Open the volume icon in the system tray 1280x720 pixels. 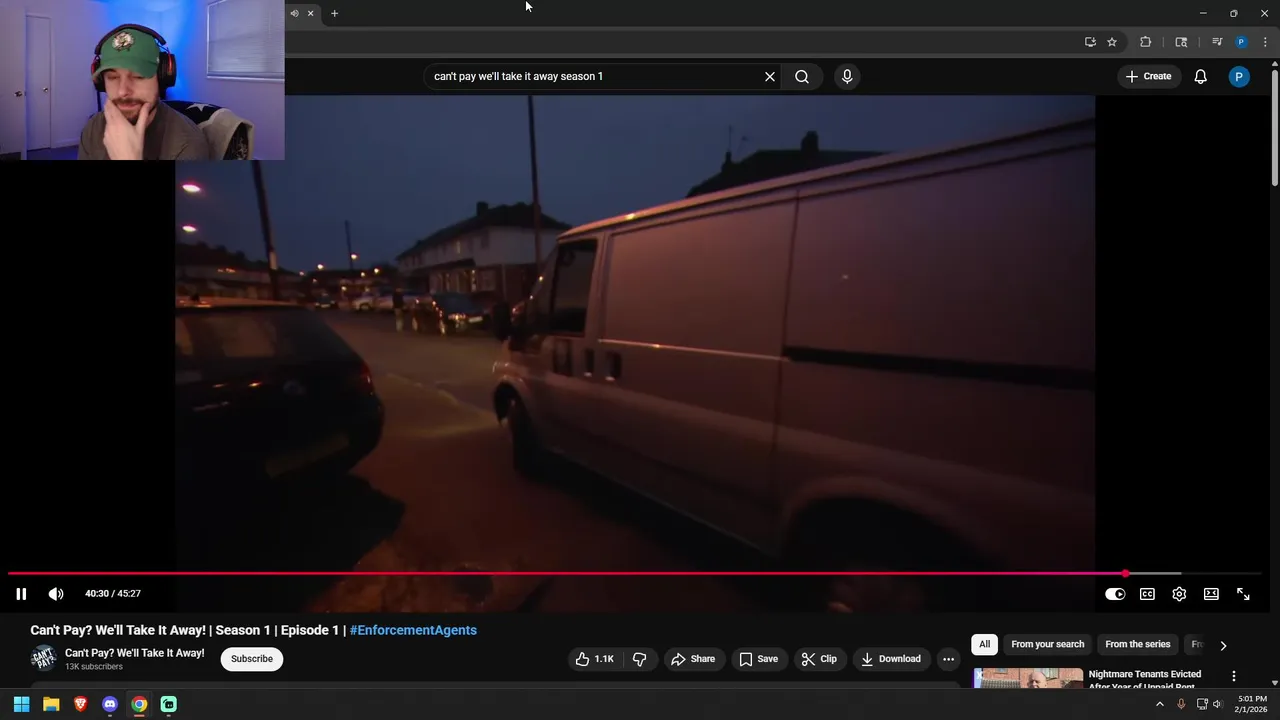pyautogui.click(x=1217, y=704)
